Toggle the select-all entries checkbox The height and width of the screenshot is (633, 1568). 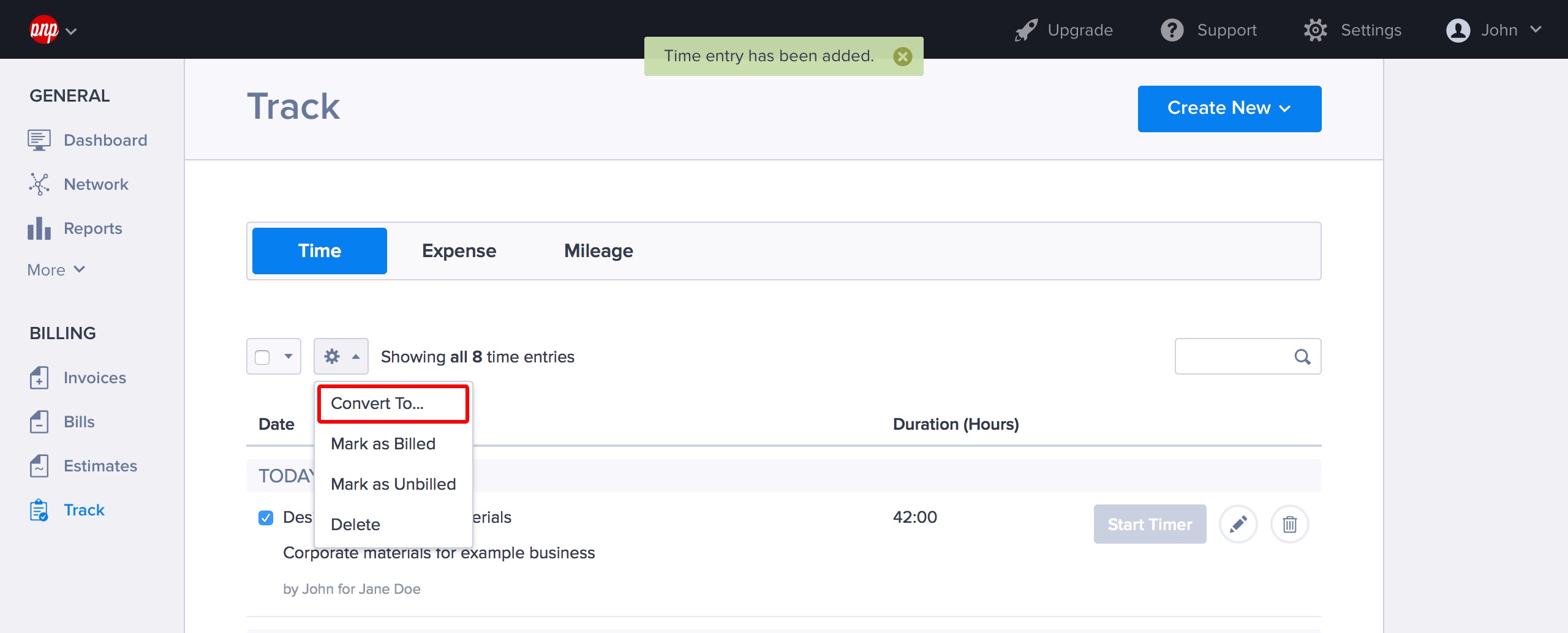pyautogui.click(x=263, y=357)
